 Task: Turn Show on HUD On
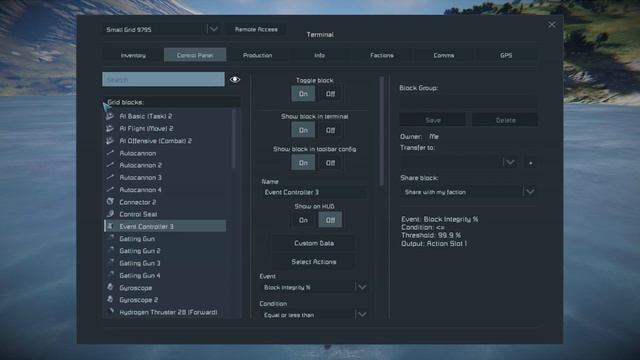[303, 220]
